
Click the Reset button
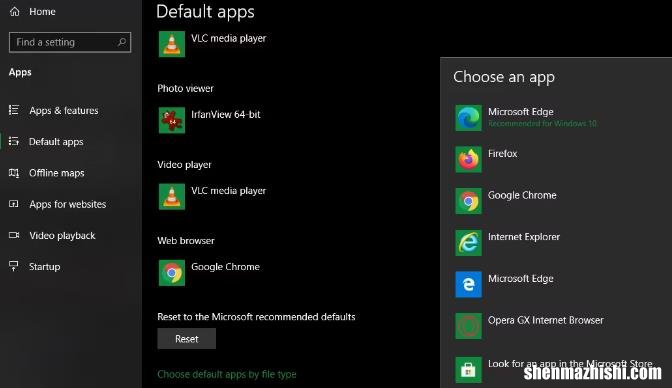point(186,339)
